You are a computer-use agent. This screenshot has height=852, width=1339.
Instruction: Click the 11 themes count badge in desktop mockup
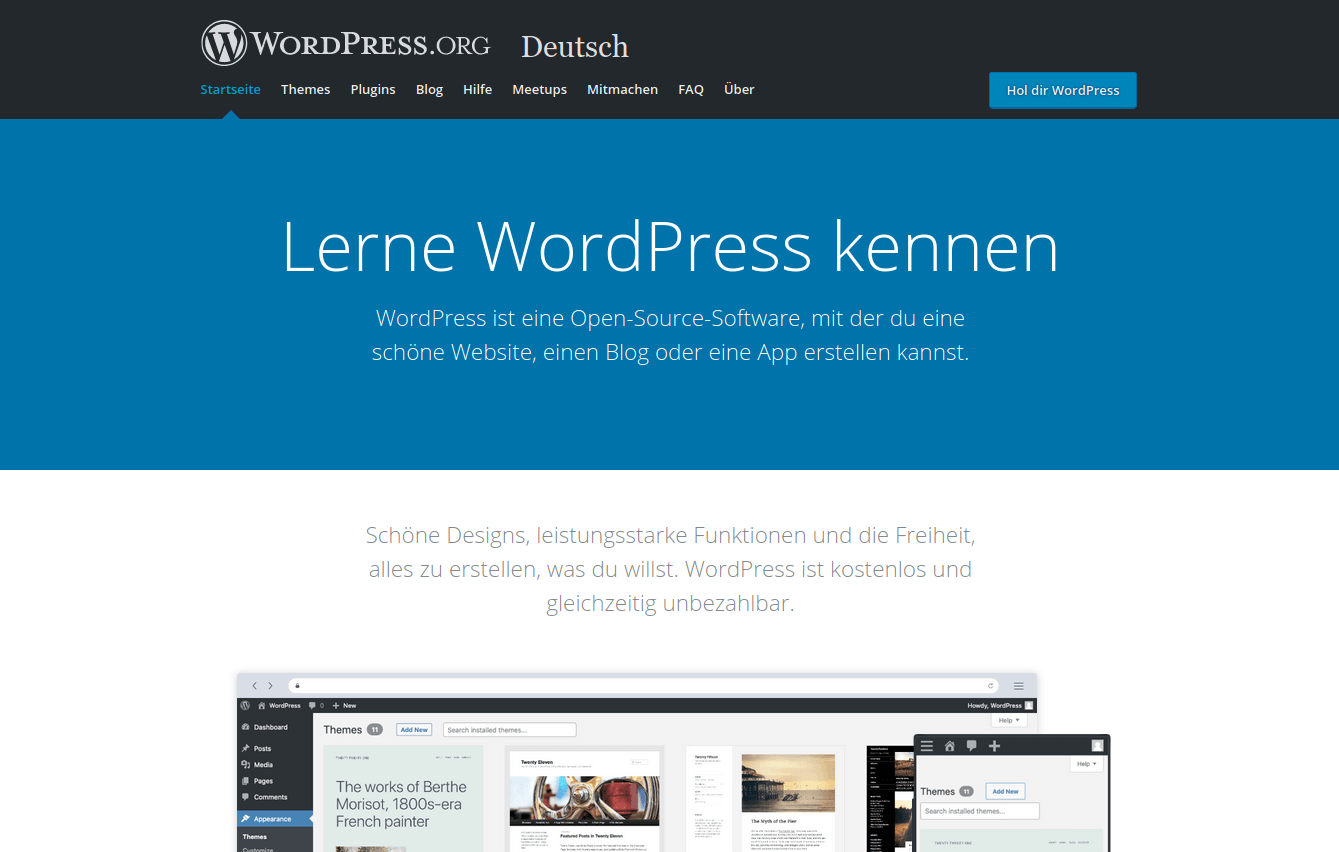point(375,730)
